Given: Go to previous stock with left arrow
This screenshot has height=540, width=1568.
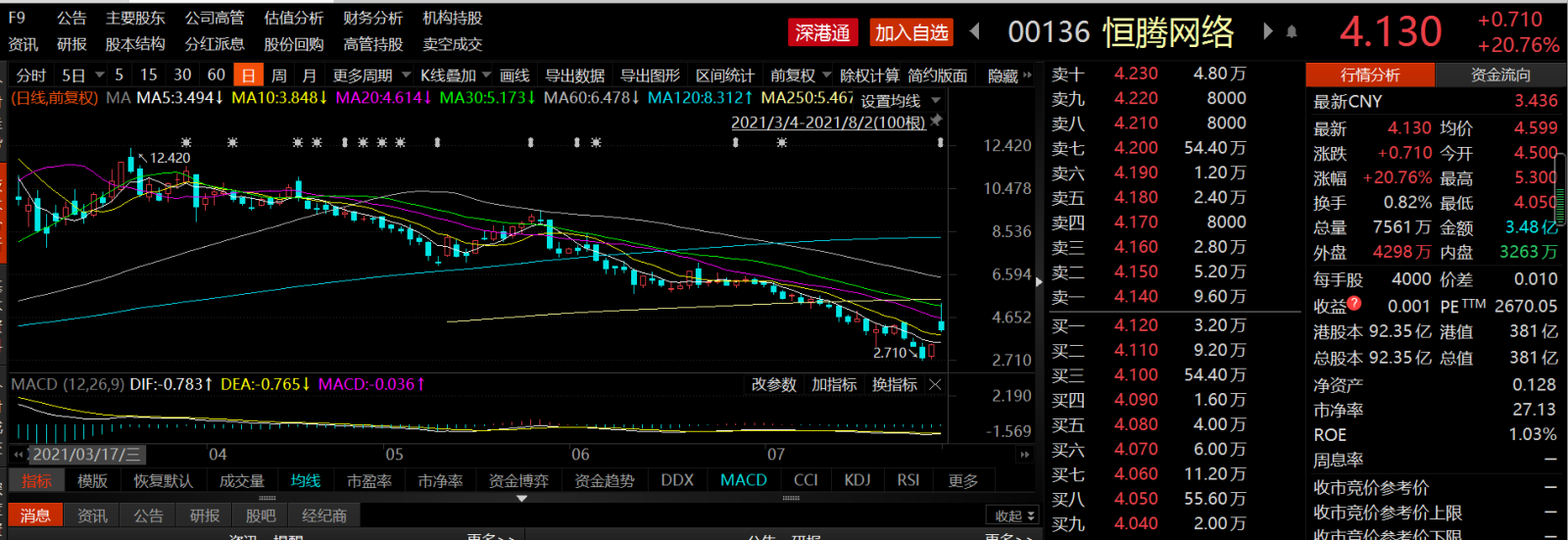Looking at the screenshot, I should pos(974,31).
